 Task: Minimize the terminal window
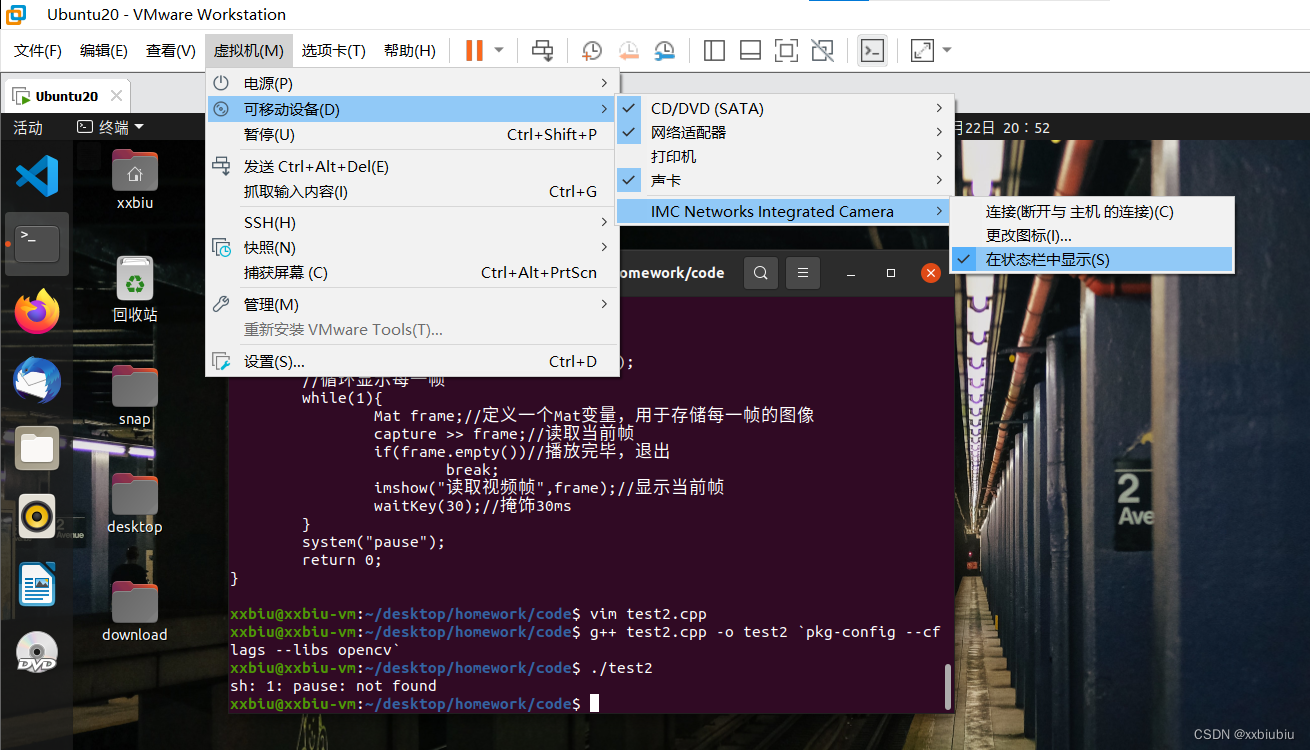[x=851, y=273]
